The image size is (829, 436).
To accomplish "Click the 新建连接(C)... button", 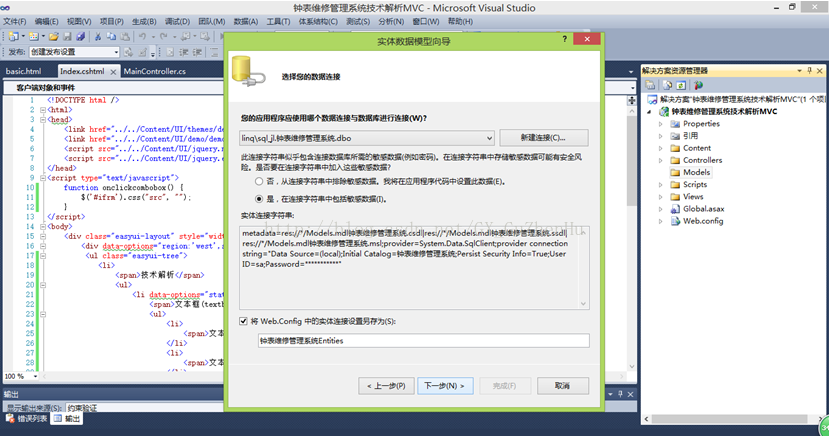I will (544, 138).
